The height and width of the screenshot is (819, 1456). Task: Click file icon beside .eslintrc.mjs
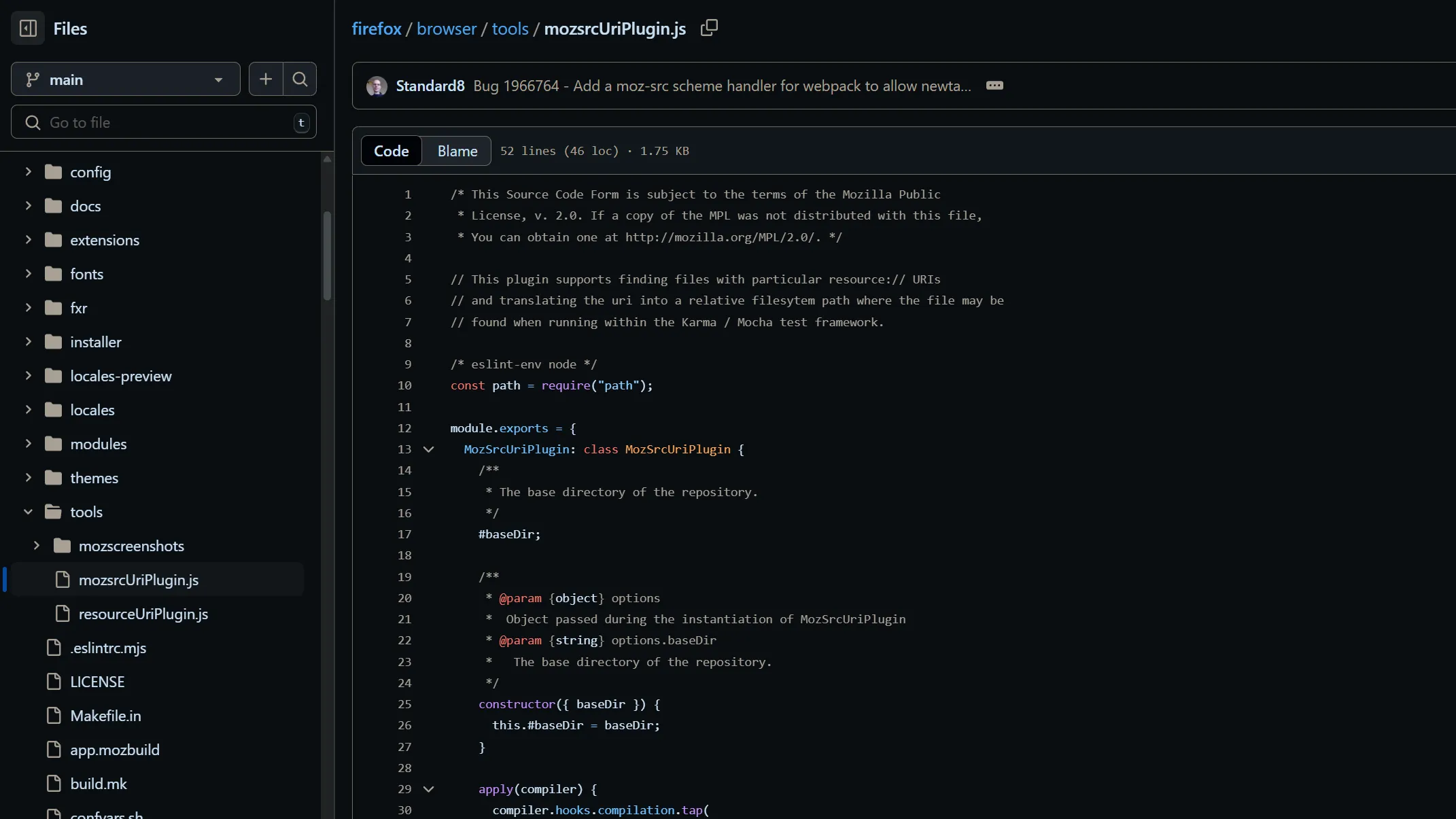coord(54,648)
